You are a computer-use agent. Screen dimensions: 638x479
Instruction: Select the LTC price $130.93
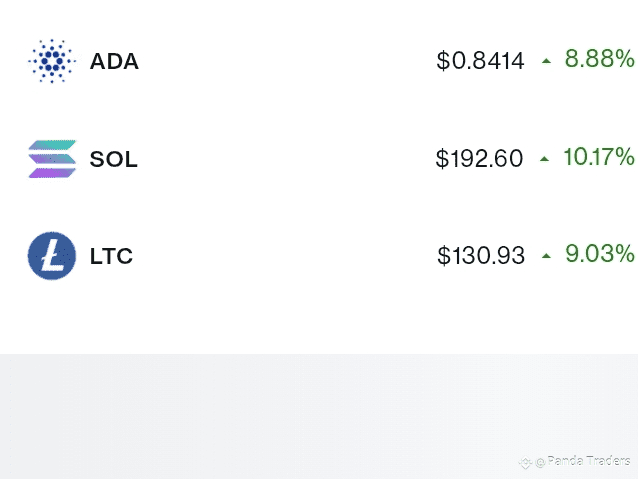pos(481,256)
